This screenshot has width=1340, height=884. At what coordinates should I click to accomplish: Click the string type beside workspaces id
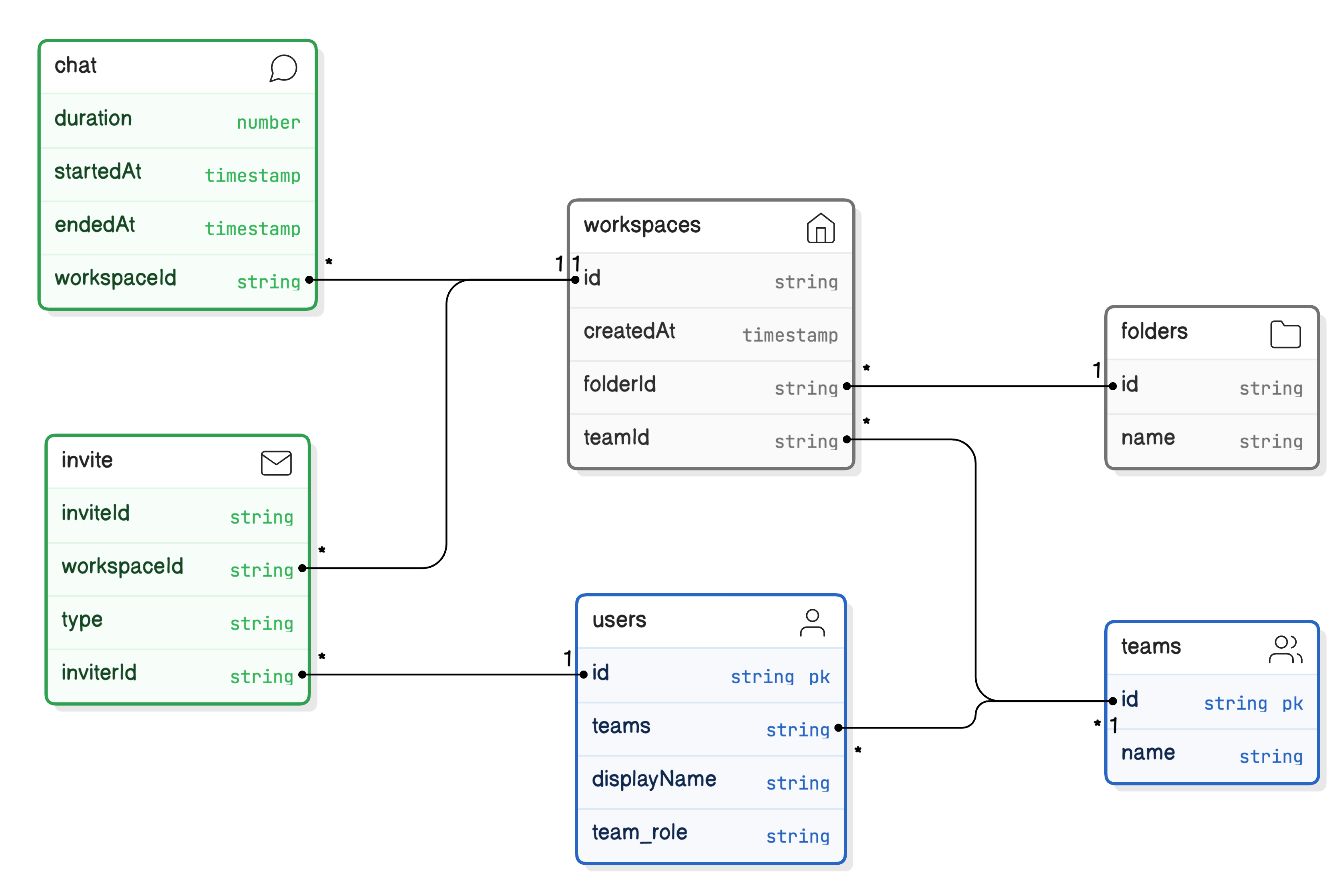tap(806, 283)
